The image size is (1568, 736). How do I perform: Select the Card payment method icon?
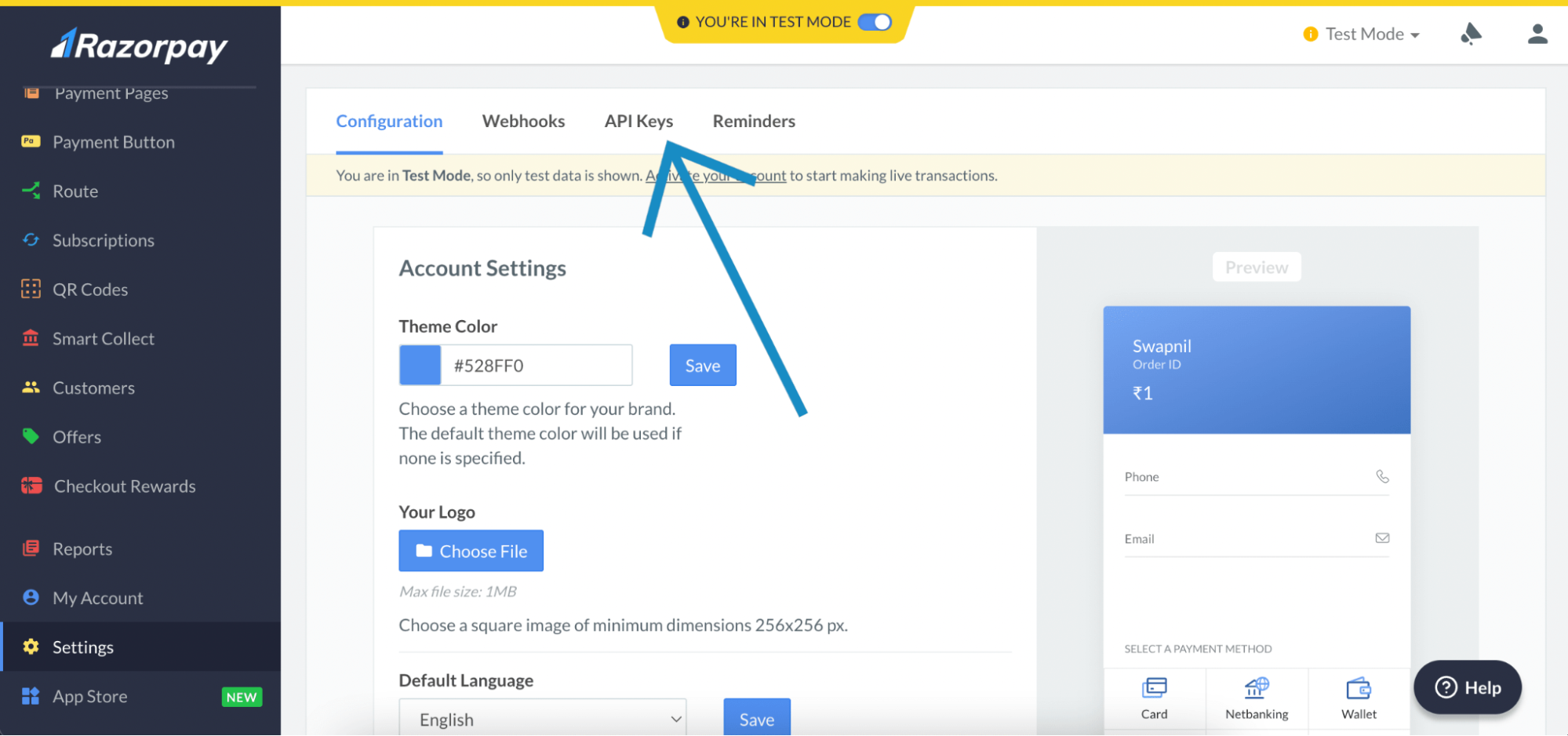[1154, 688]
